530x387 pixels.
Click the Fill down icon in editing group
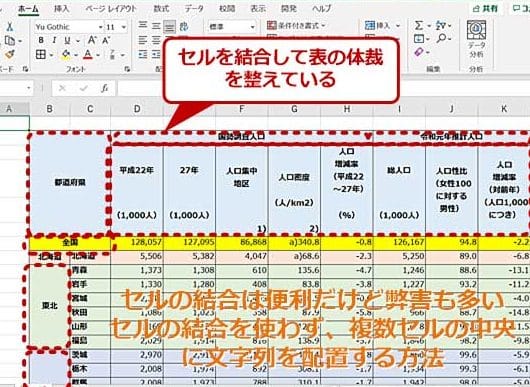[419, 39]
